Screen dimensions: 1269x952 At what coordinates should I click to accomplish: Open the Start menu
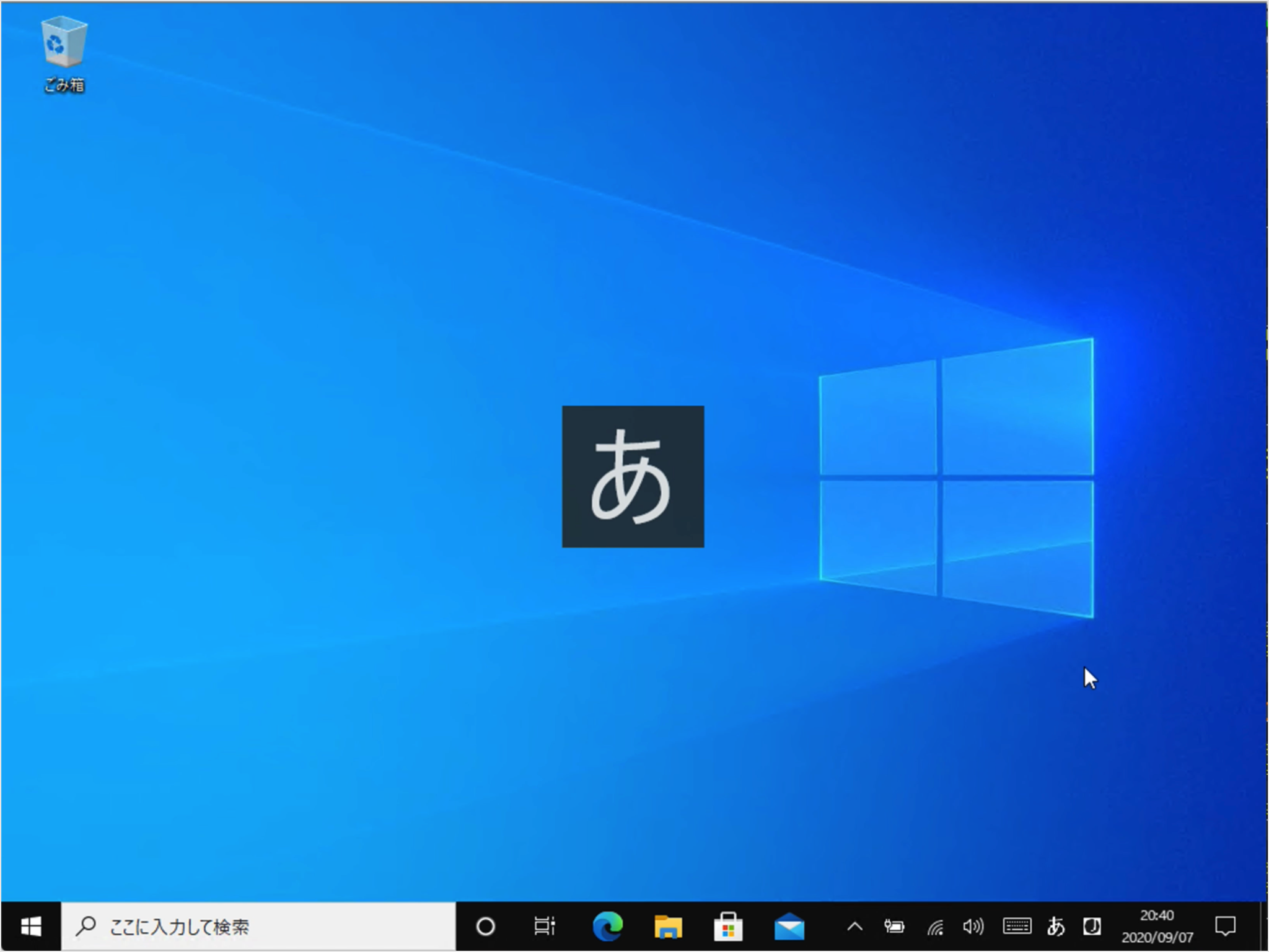[32, 927]
